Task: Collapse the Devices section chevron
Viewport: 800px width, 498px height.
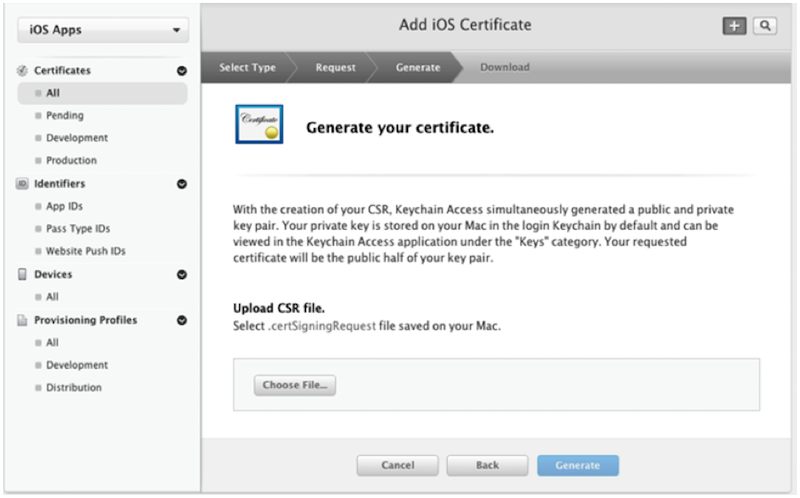Action: tap(182, 274)
